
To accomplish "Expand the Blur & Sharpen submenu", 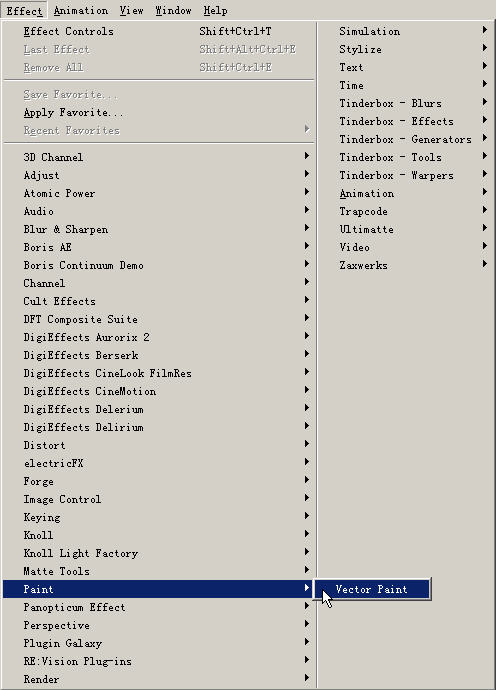I will coord(158,229).
